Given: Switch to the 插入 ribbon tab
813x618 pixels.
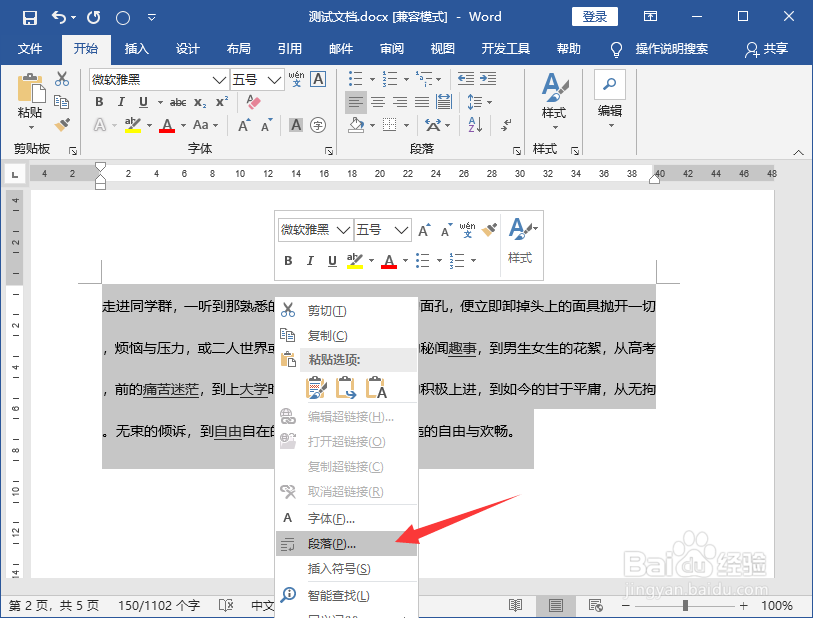Looking at the screenshot, I should pos(136,48).
